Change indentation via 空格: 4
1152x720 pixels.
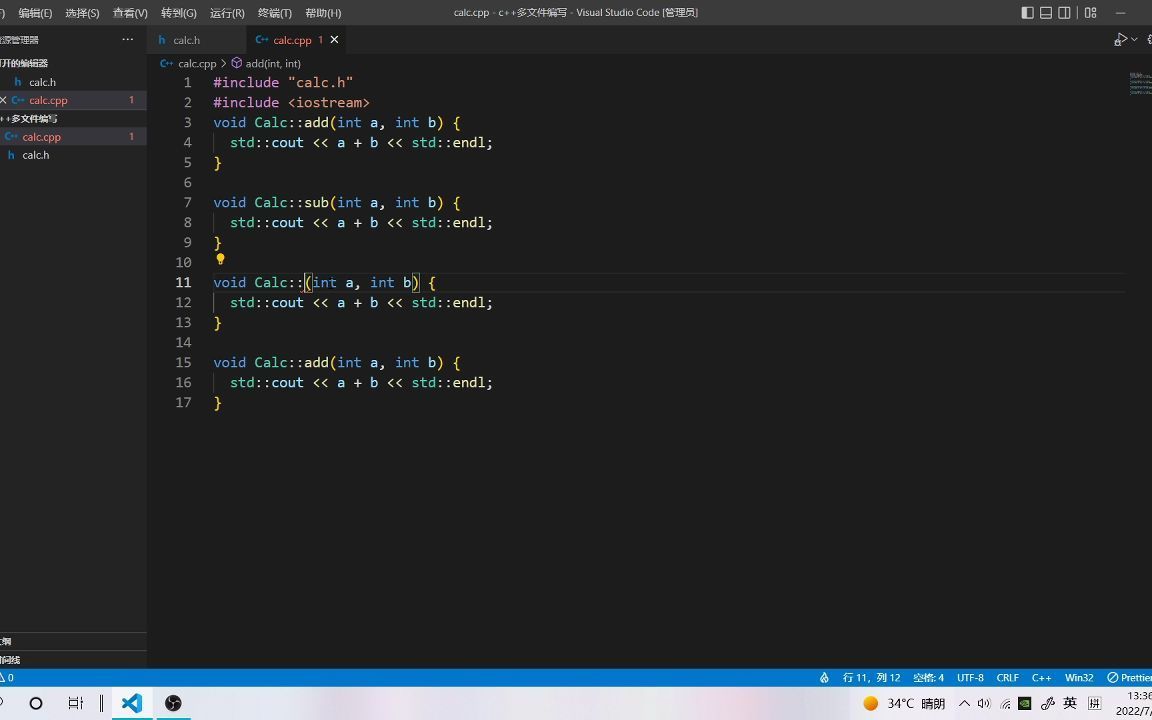click(x=929, y=677)
